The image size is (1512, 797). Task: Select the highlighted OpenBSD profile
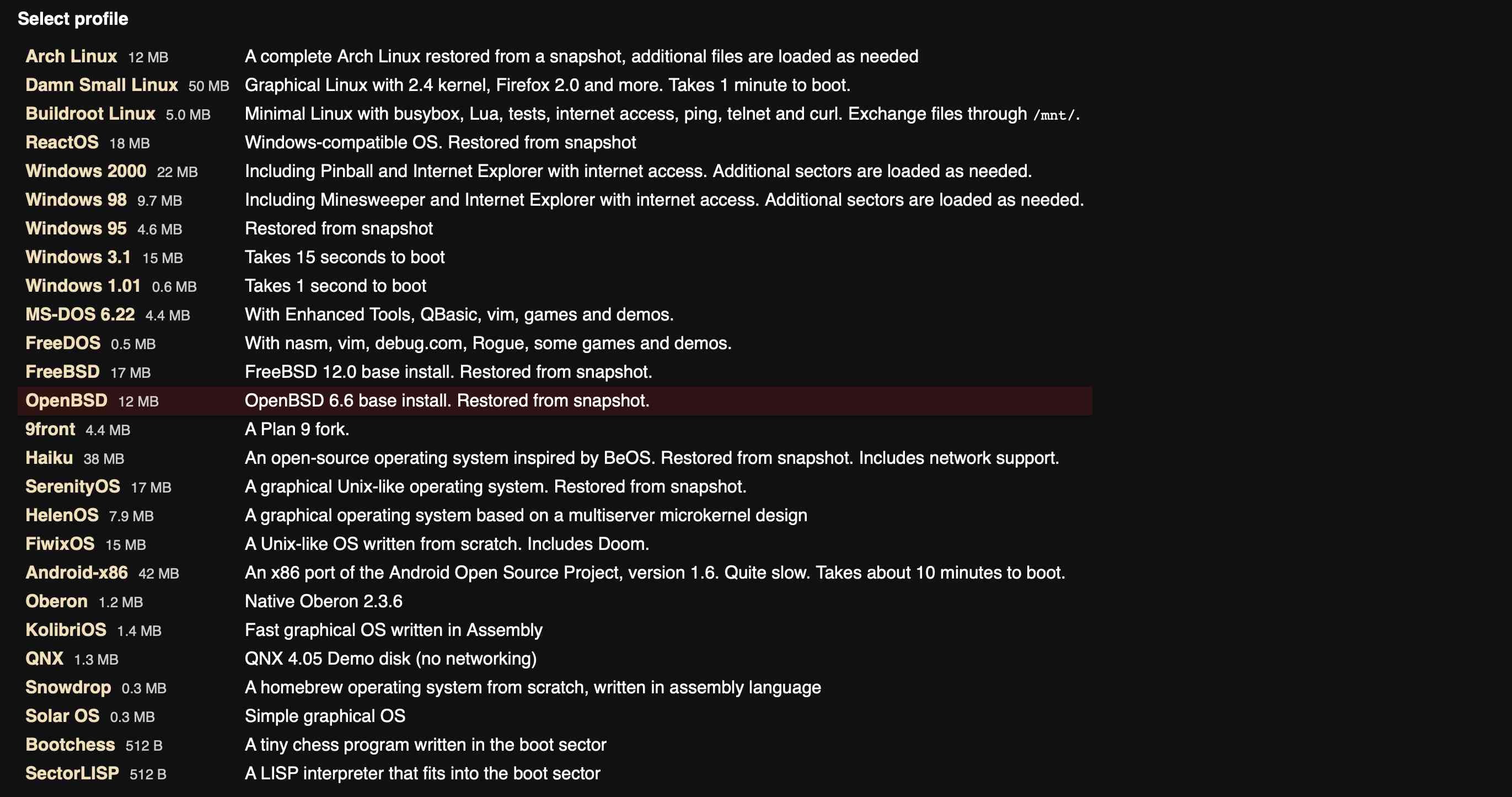pyautogui.click(x=66, y=400)
